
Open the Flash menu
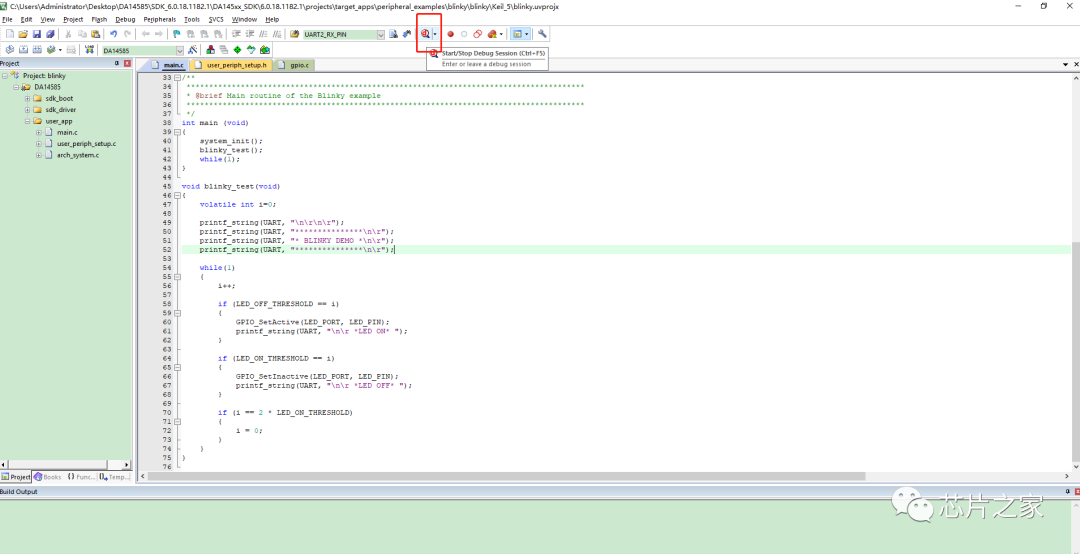coord(99,19)
